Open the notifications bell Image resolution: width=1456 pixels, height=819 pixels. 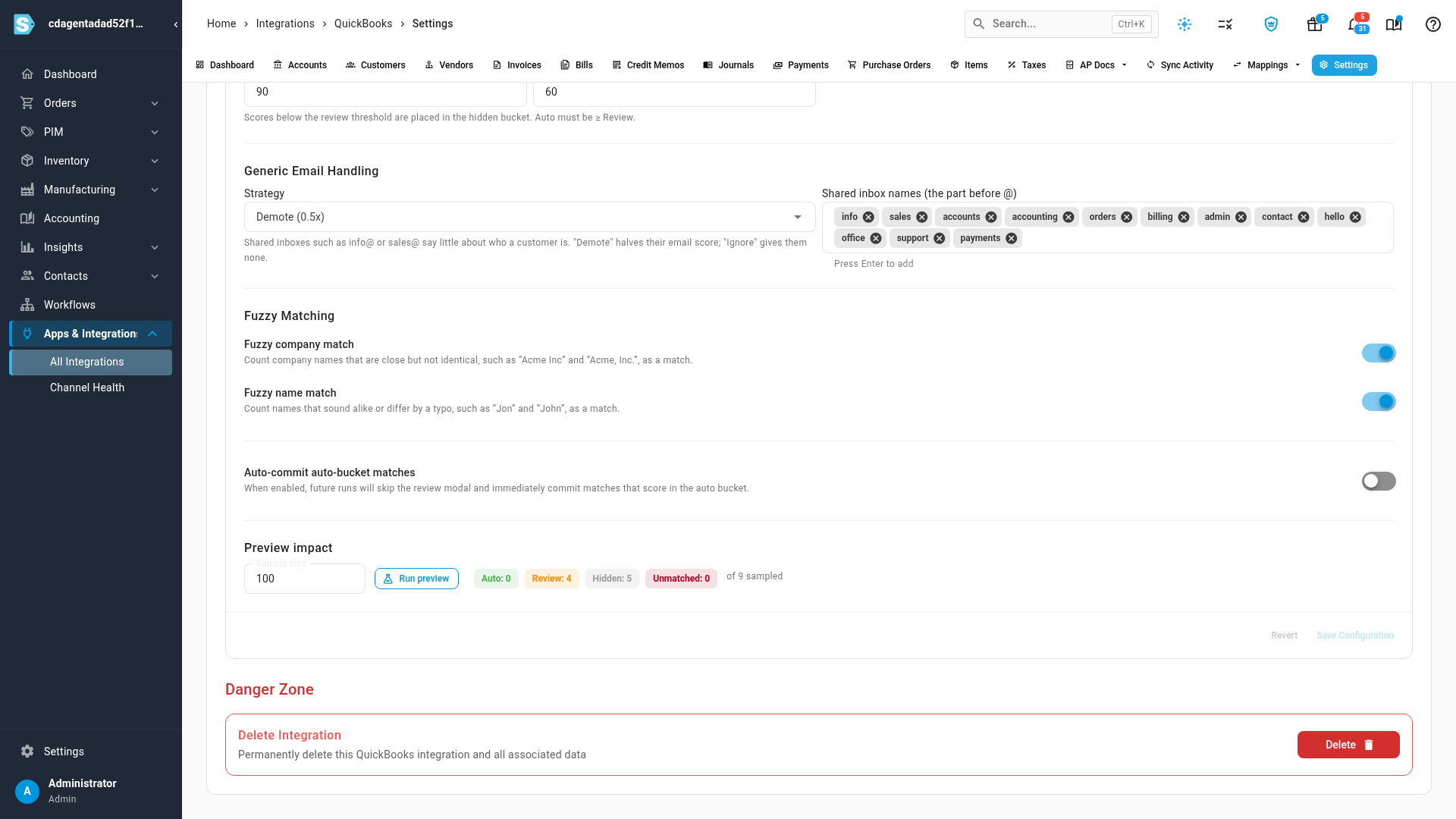click(x=1354, y=24)
